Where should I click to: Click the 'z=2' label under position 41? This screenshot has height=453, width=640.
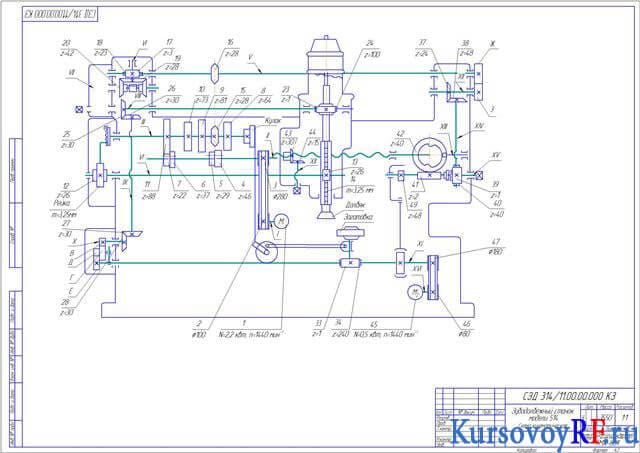413,197
